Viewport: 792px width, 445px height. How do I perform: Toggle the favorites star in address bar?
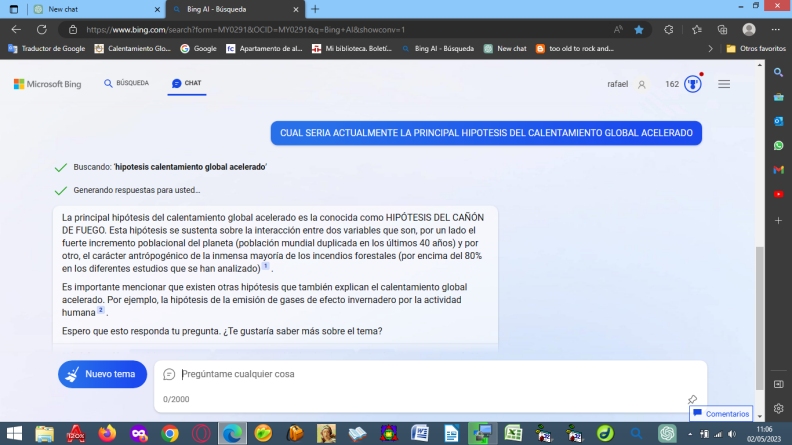tap(639, 29)
